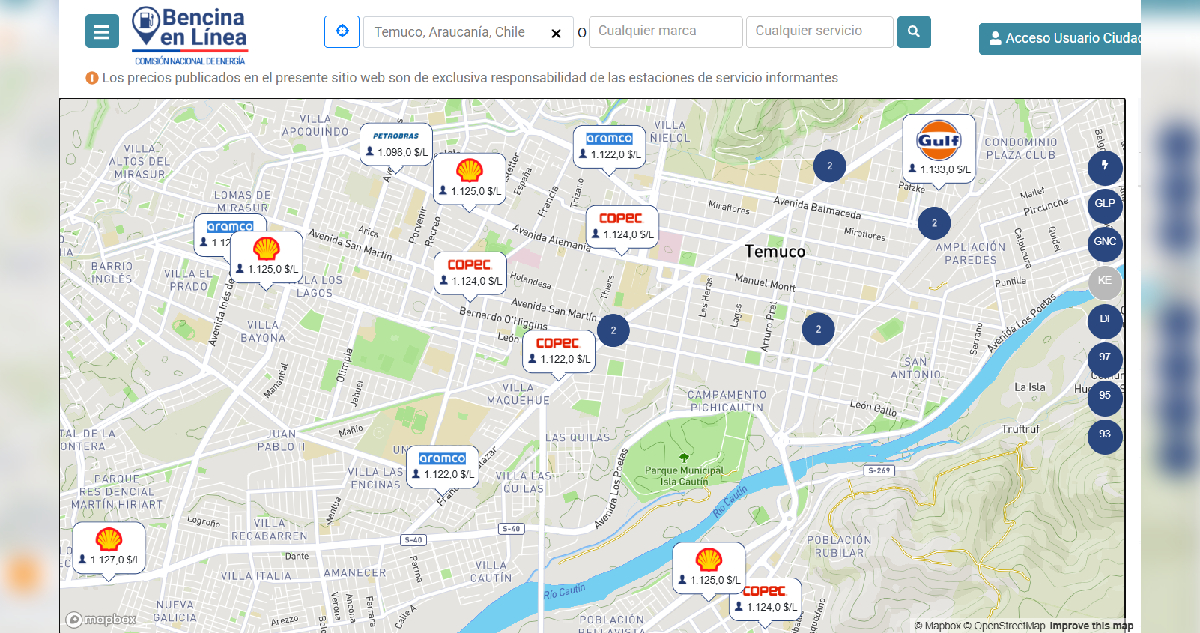Select the Petrobras station marker
This screenshot has width=1200, height=633.
click(397, 144)
